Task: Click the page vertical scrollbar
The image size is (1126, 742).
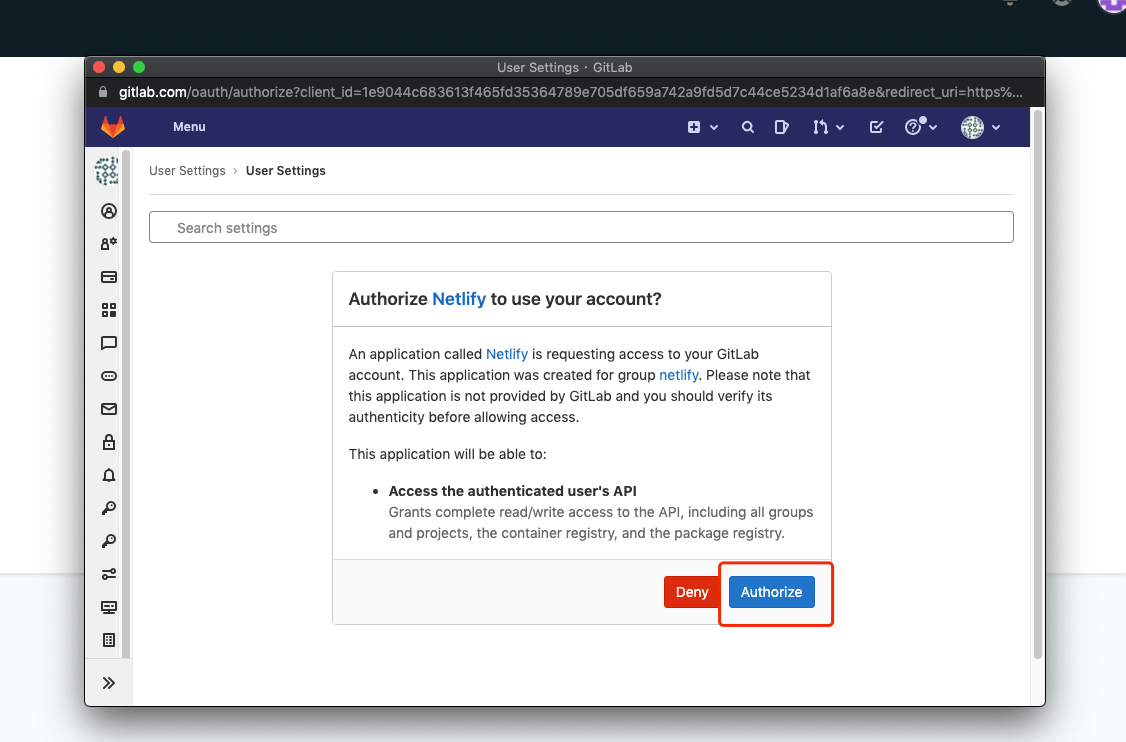Action: 1037,384
